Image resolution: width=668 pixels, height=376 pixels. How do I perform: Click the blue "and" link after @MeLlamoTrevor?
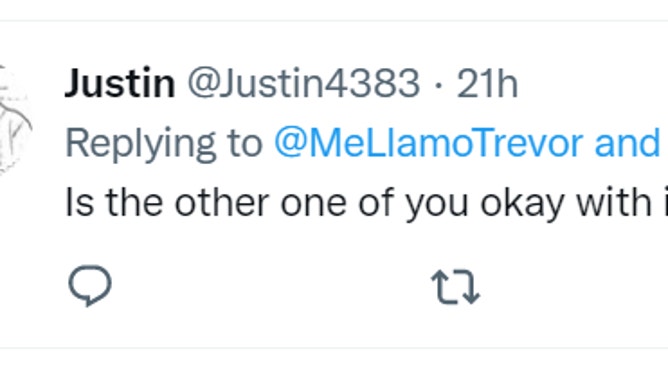click(627, 144)
